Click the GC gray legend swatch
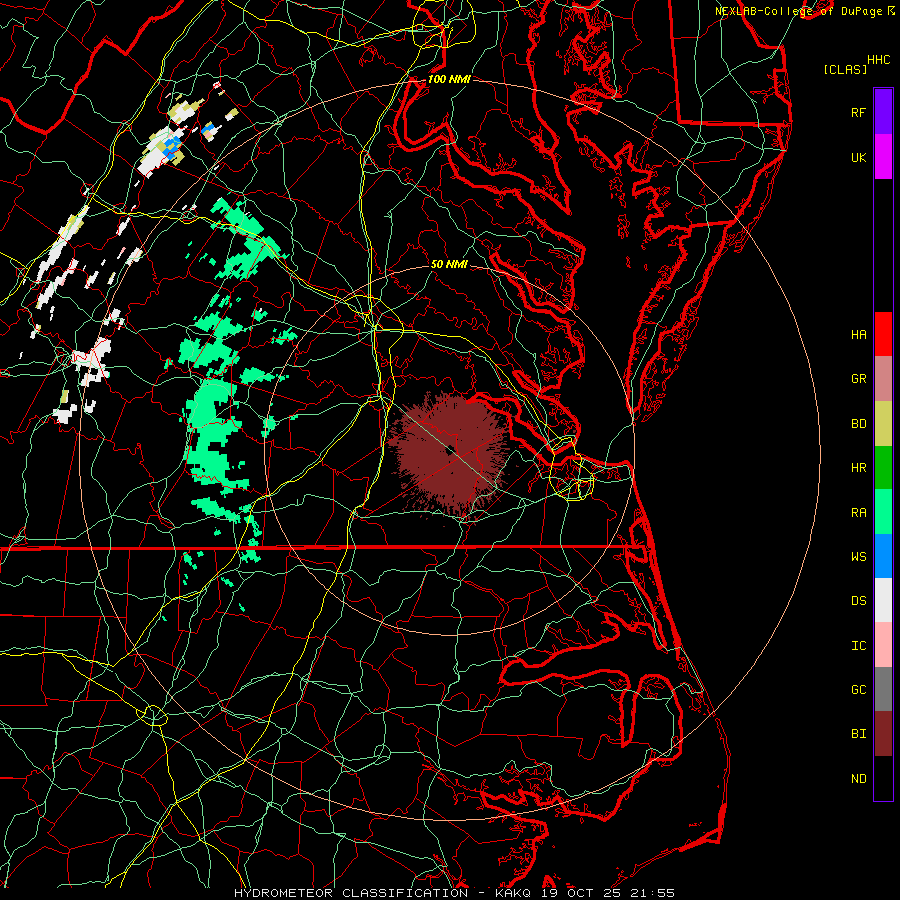This screenshot has width=900, height=900. [x=883, y=689]
